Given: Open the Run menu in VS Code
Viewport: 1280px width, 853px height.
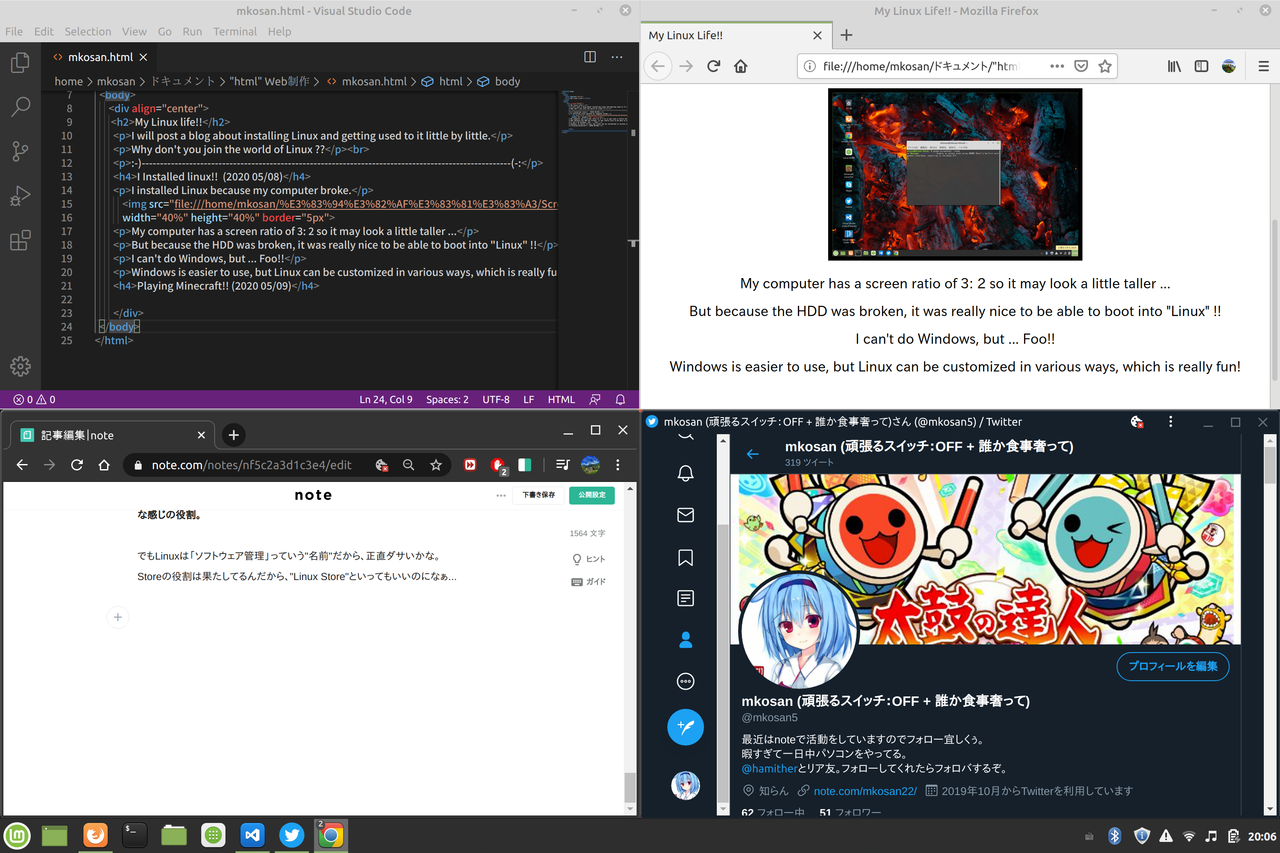Looking at the screenshot, I should coord(192,31).
